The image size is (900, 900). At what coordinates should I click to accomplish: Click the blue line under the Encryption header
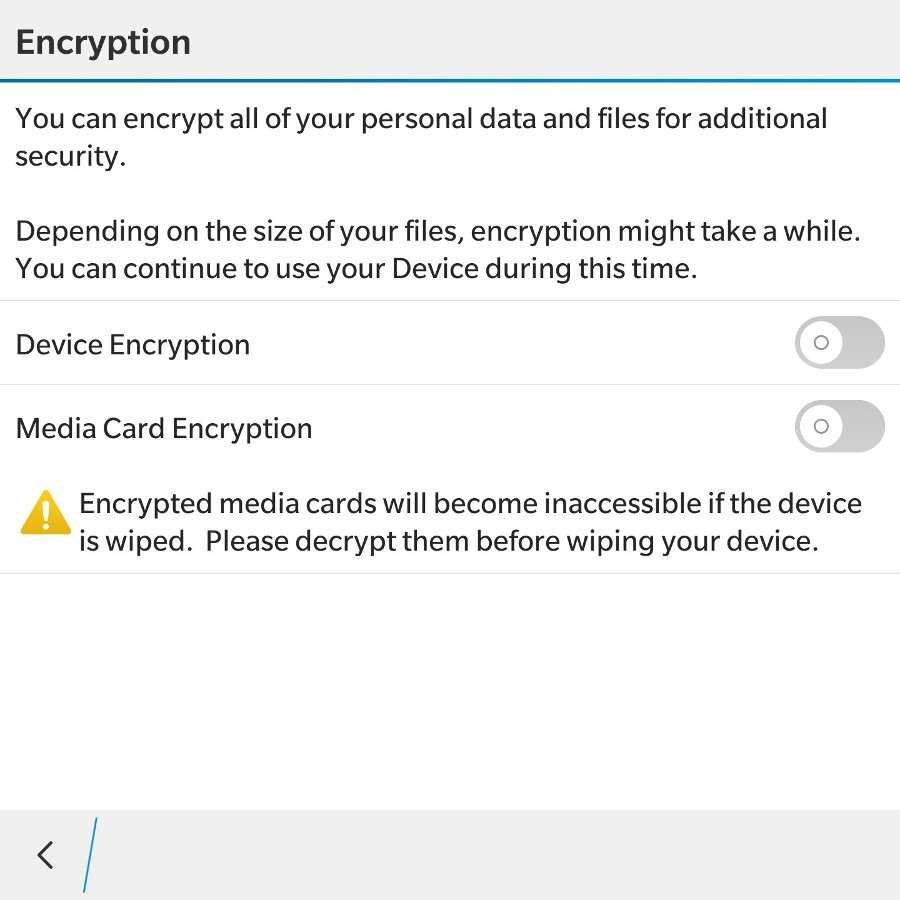point(450,80)
